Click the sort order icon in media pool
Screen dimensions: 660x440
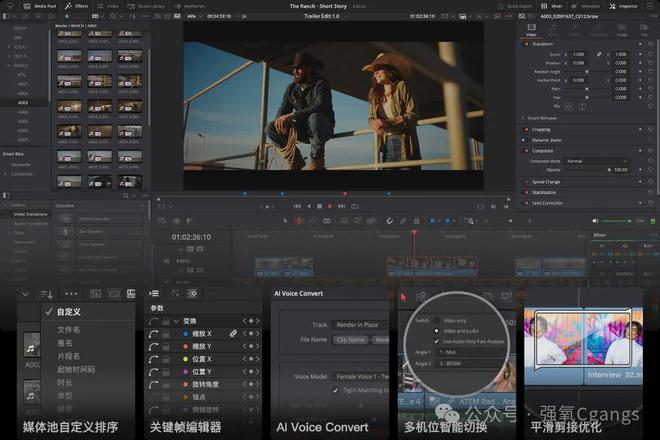[46, 294]
